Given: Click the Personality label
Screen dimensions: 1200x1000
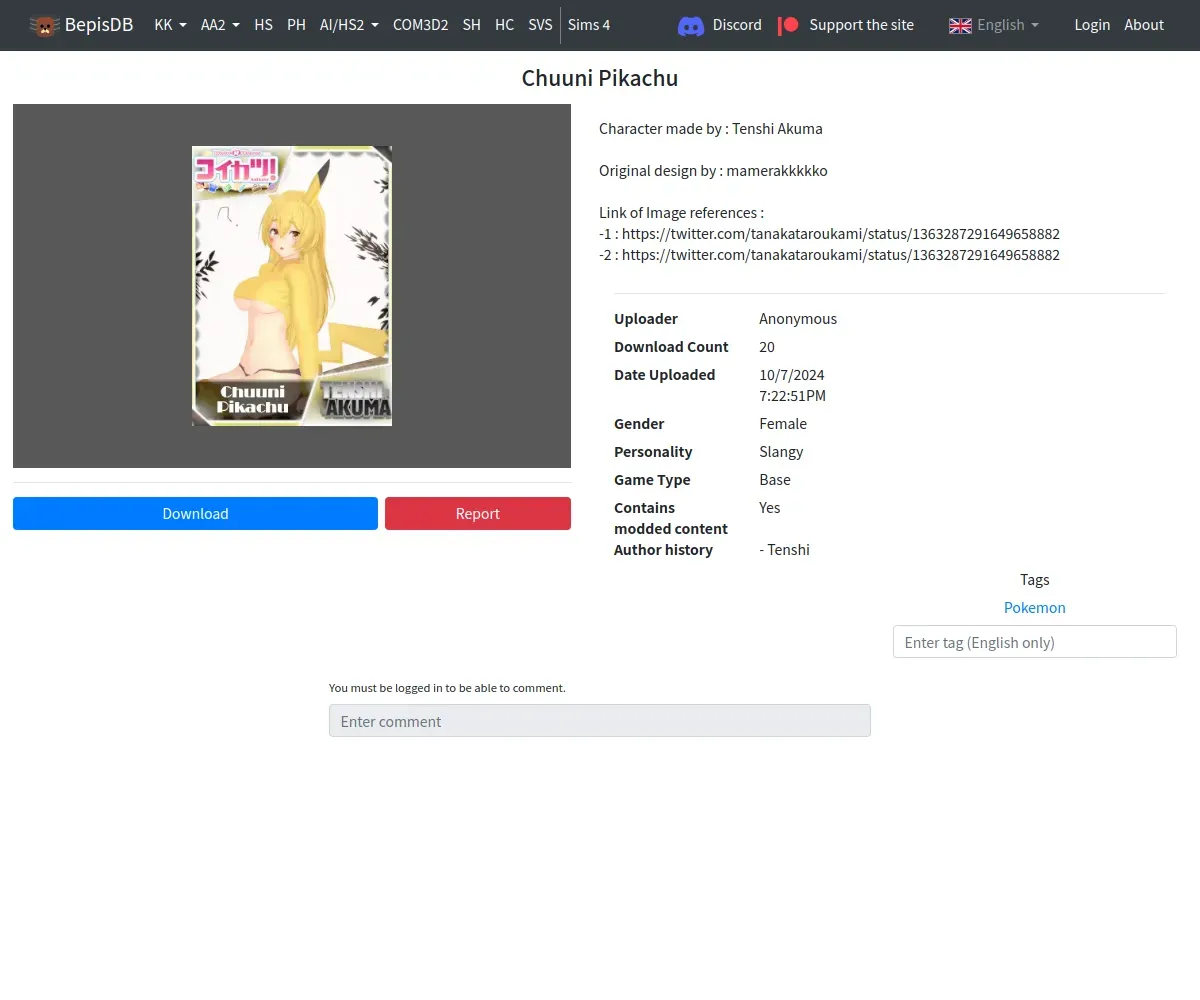Looking at the screenshot, I should pyautogui.click(x=653, y=452).
